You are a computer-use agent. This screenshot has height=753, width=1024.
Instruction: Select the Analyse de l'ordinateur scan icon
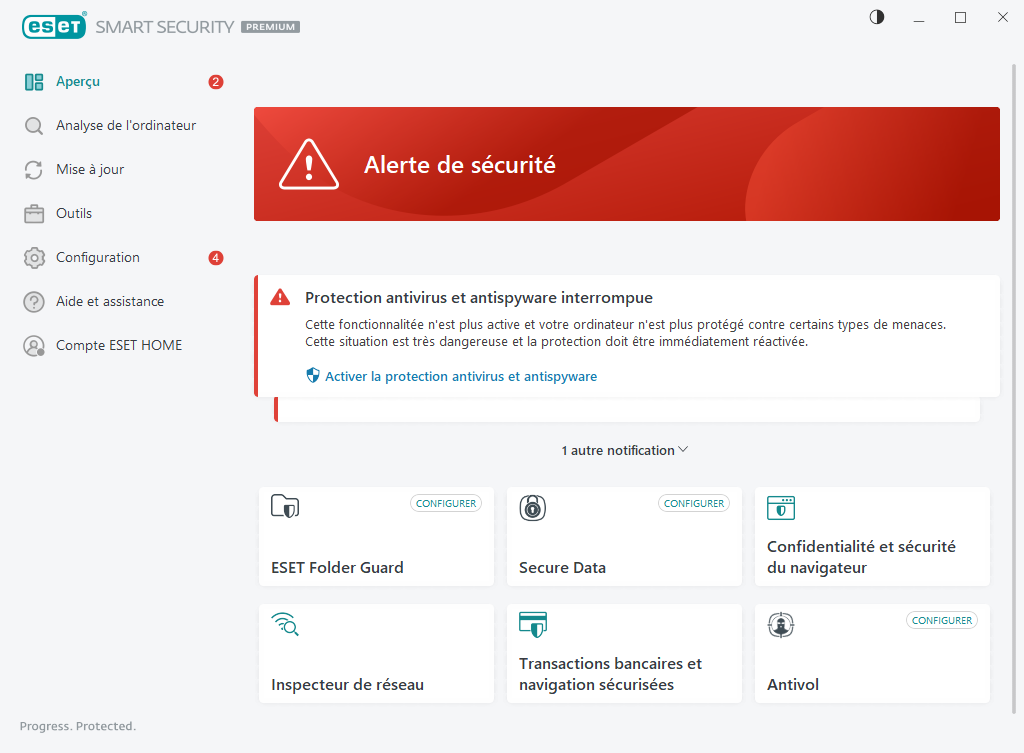(x=31, y=125)
